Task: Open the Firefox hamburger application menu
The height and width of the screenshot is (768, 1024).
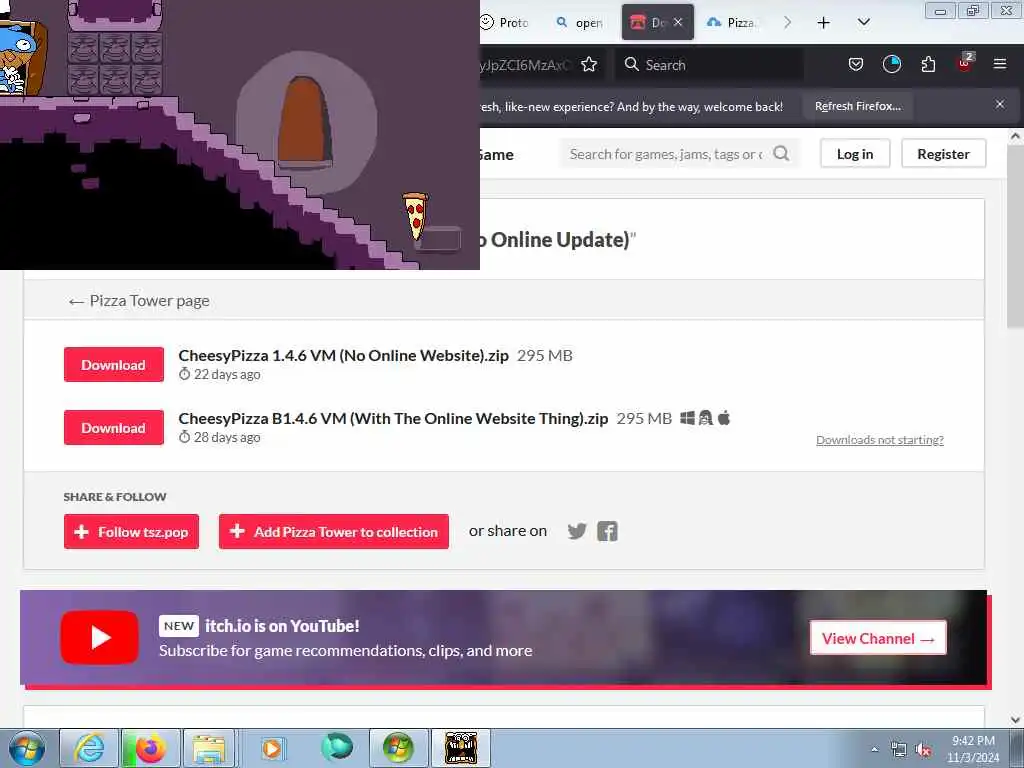Action: point(1000,64)
